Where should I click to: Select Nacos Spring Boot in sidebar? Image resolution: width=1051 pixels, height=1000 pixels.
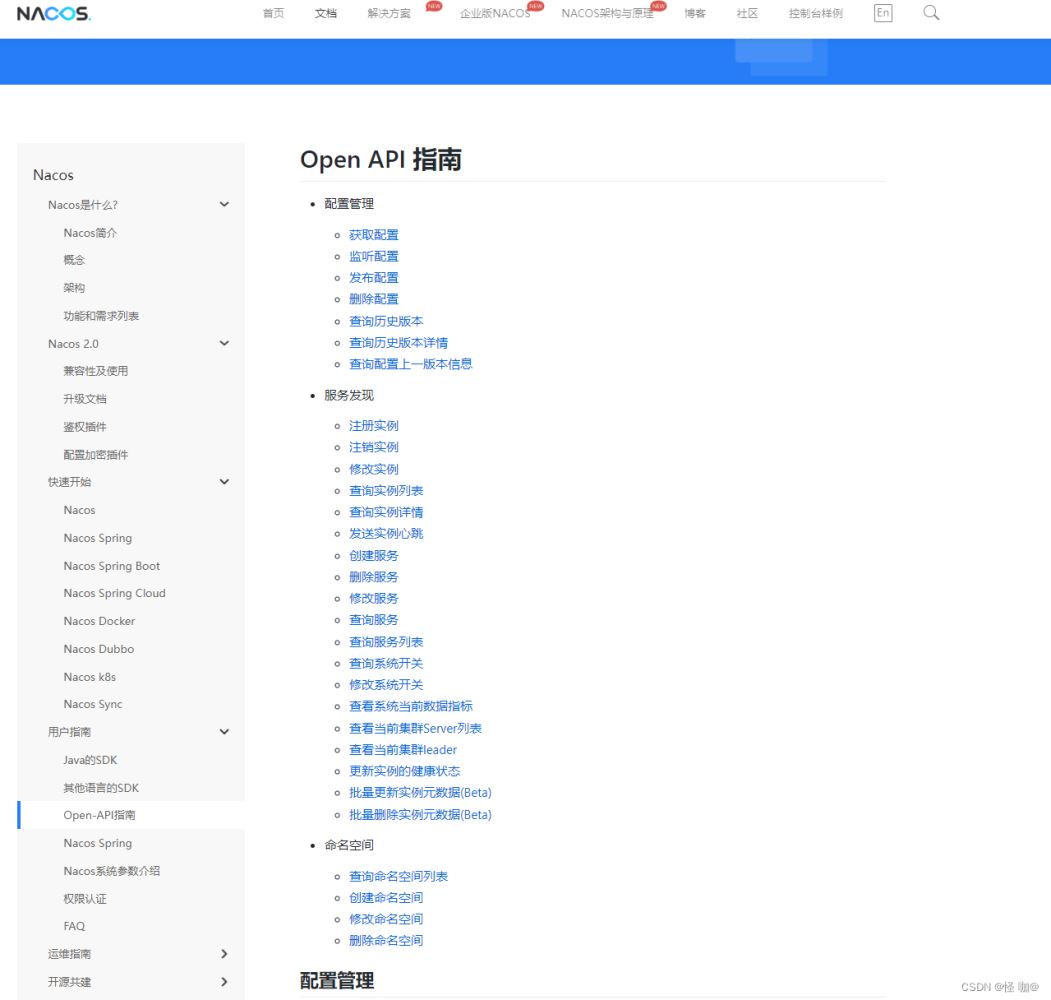(111, 566)
